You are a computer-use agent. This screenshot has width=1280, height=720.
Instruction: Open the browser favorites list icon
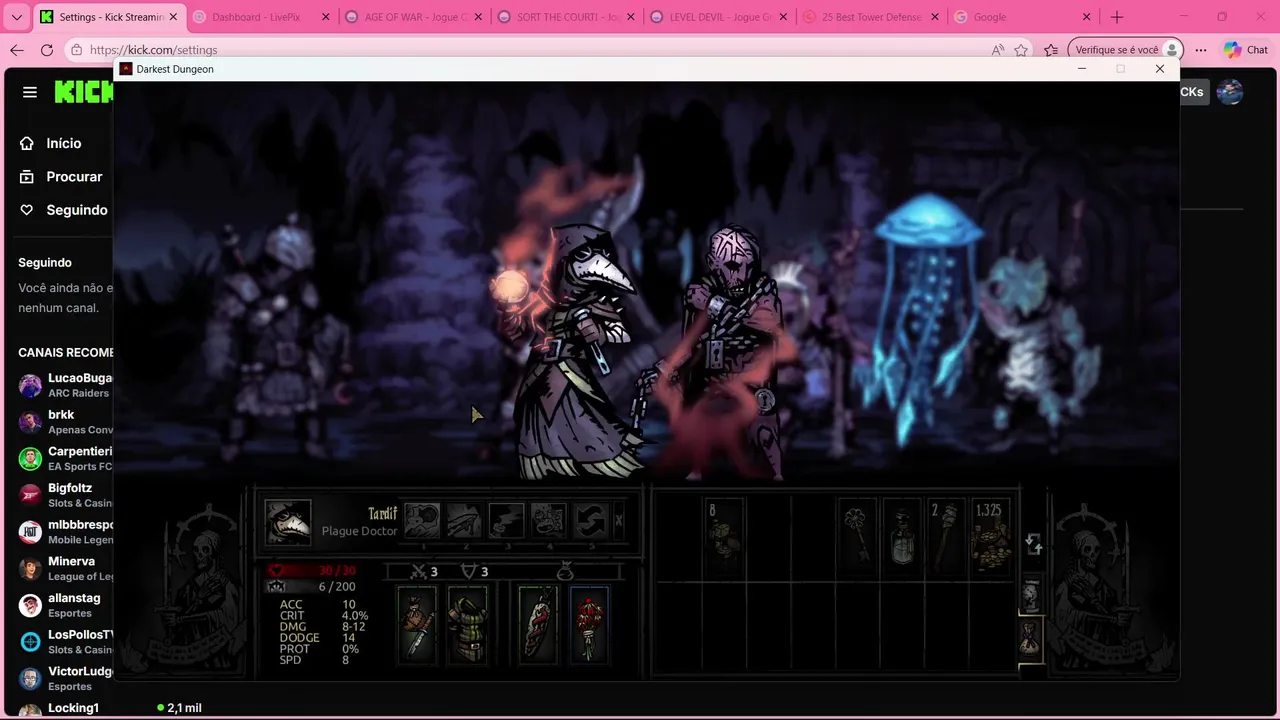point(1051,50)
